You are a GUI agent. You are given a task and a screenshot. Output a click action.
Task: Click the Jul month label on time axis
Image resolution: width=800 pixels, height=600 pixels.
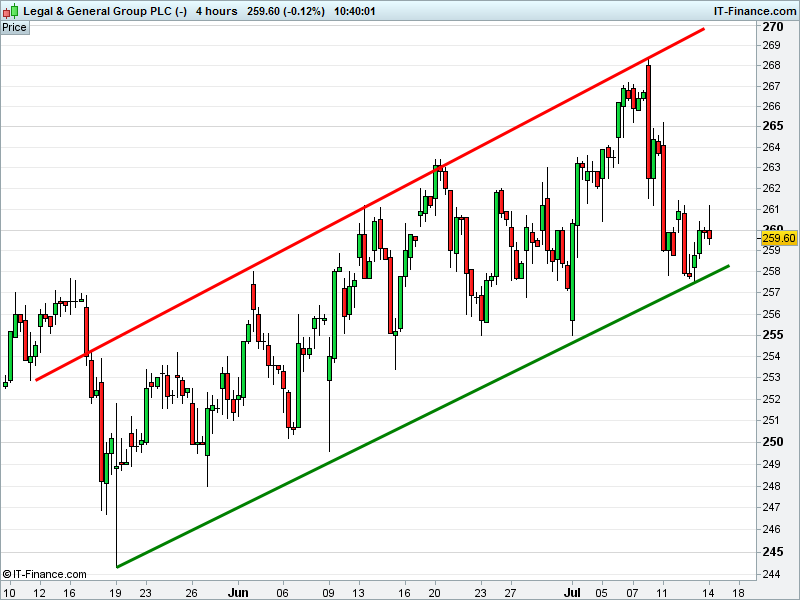pyautogui.click(x=572, y=593)
